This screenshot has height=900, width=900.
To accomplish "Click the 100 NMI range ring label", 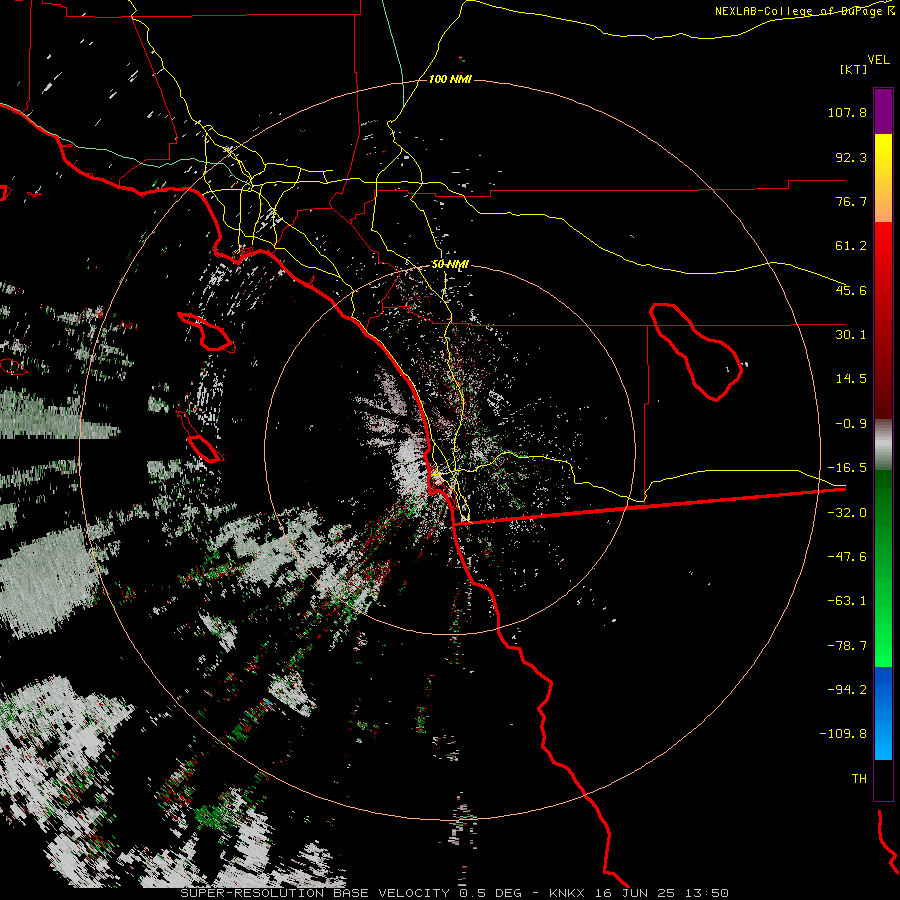I will 450,79.
